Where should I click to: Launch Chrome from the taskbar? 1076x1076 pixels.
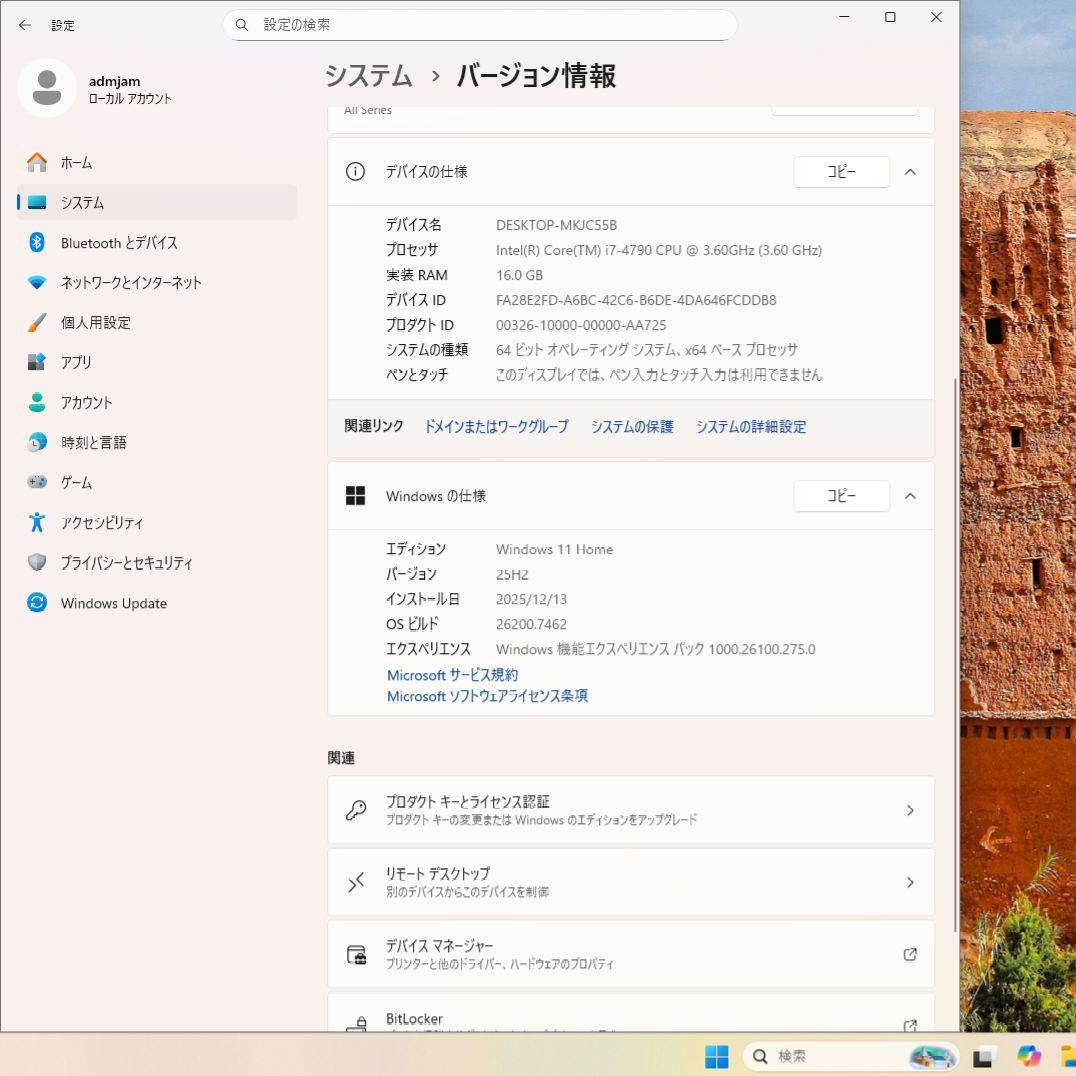[1028, 1056]
